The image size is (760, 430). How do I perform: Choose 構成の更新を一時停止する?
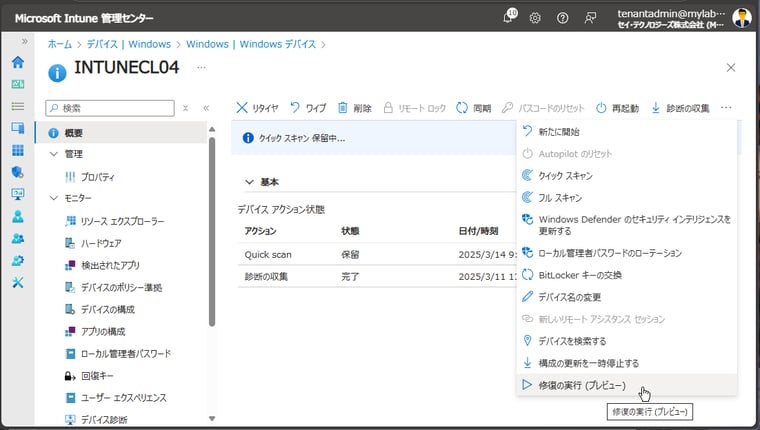pos(627,363)
